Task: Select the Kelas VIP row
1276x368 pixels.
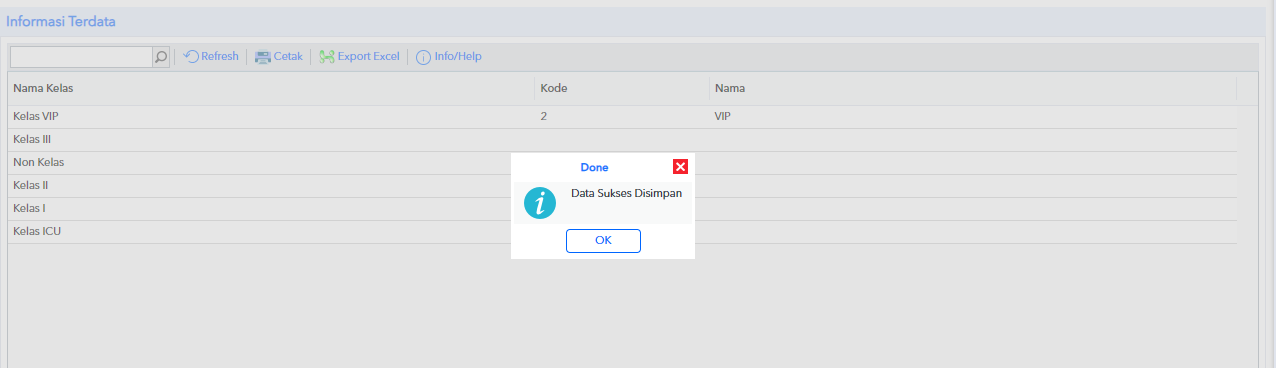Action: 622,116
